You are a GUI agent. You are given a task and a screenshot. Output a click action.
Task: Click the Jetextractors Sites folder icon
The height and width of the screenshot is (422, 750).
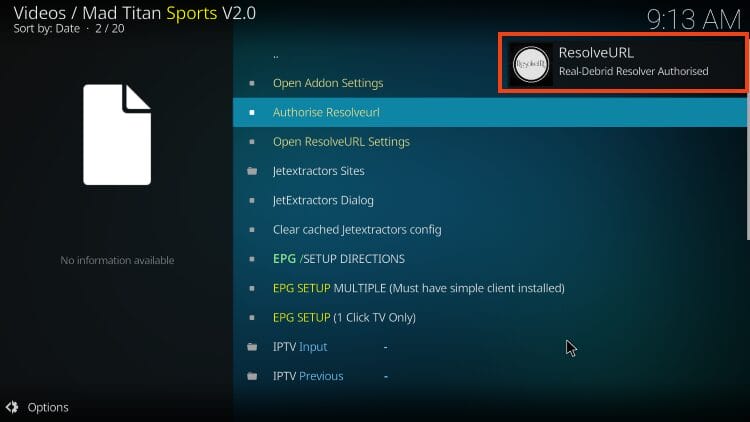coord(252,171)
